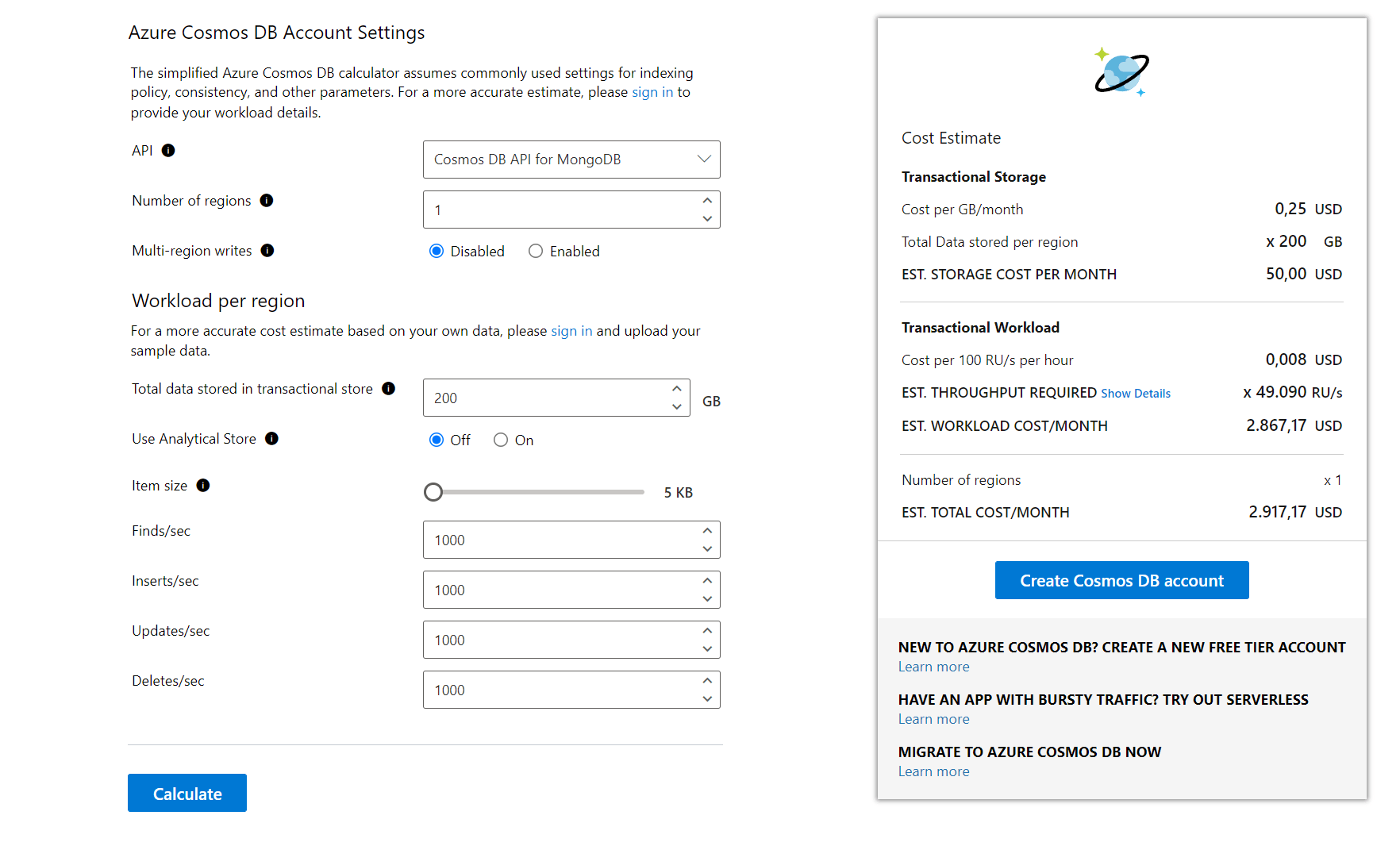Click the Use Analytical Store info icon

coord(271,438)
